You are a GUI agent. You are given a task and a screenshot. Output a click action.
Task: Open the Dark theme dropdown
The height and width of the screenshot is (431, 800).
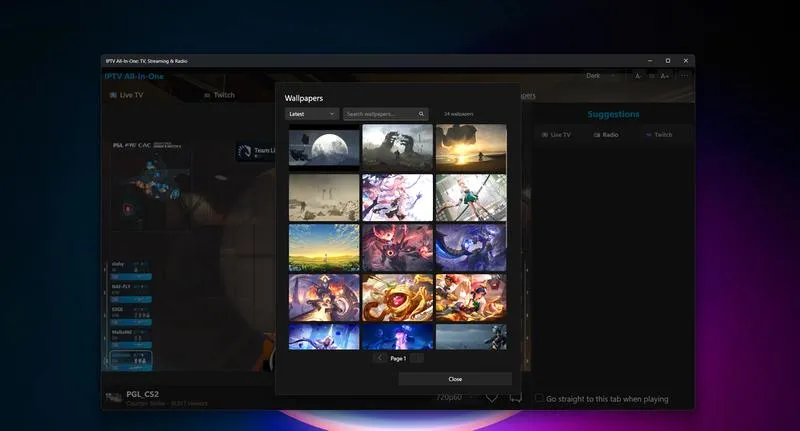pos(601,75)
